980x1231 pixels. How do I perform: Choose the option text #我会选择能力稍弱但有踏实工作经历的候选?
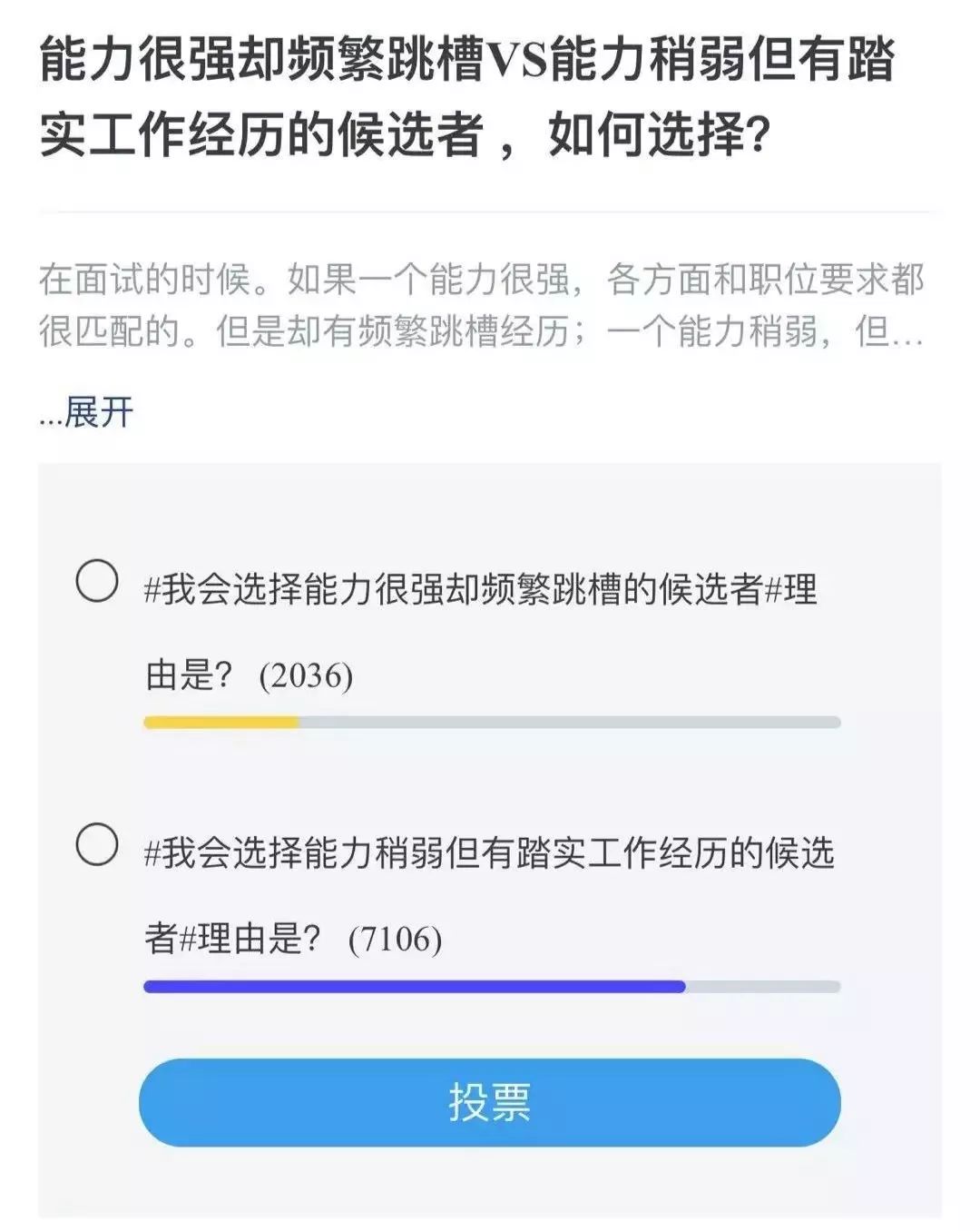point(489,853)
